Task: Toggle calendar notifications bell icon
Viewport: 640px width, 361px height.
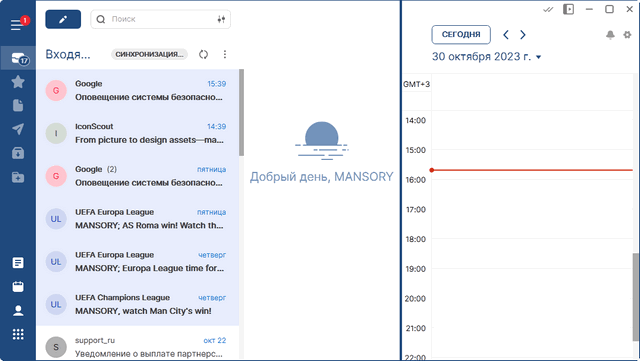Action: [610, 35]
